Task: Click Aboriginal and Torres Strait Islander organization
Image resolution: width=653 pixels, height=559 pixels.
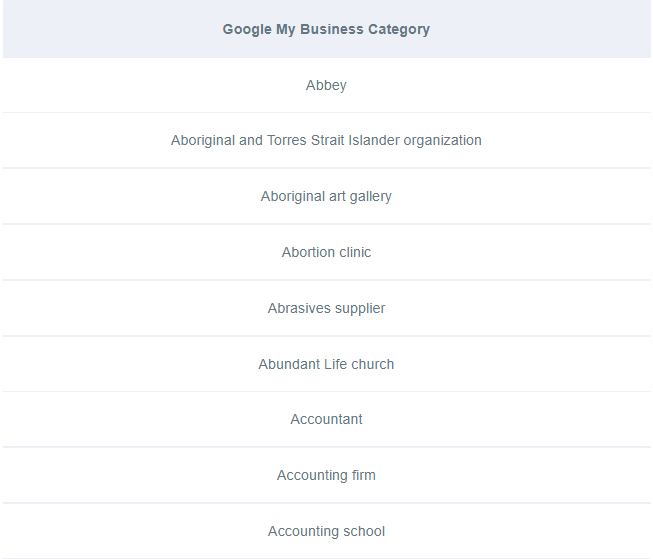Action: click(326, 140)
